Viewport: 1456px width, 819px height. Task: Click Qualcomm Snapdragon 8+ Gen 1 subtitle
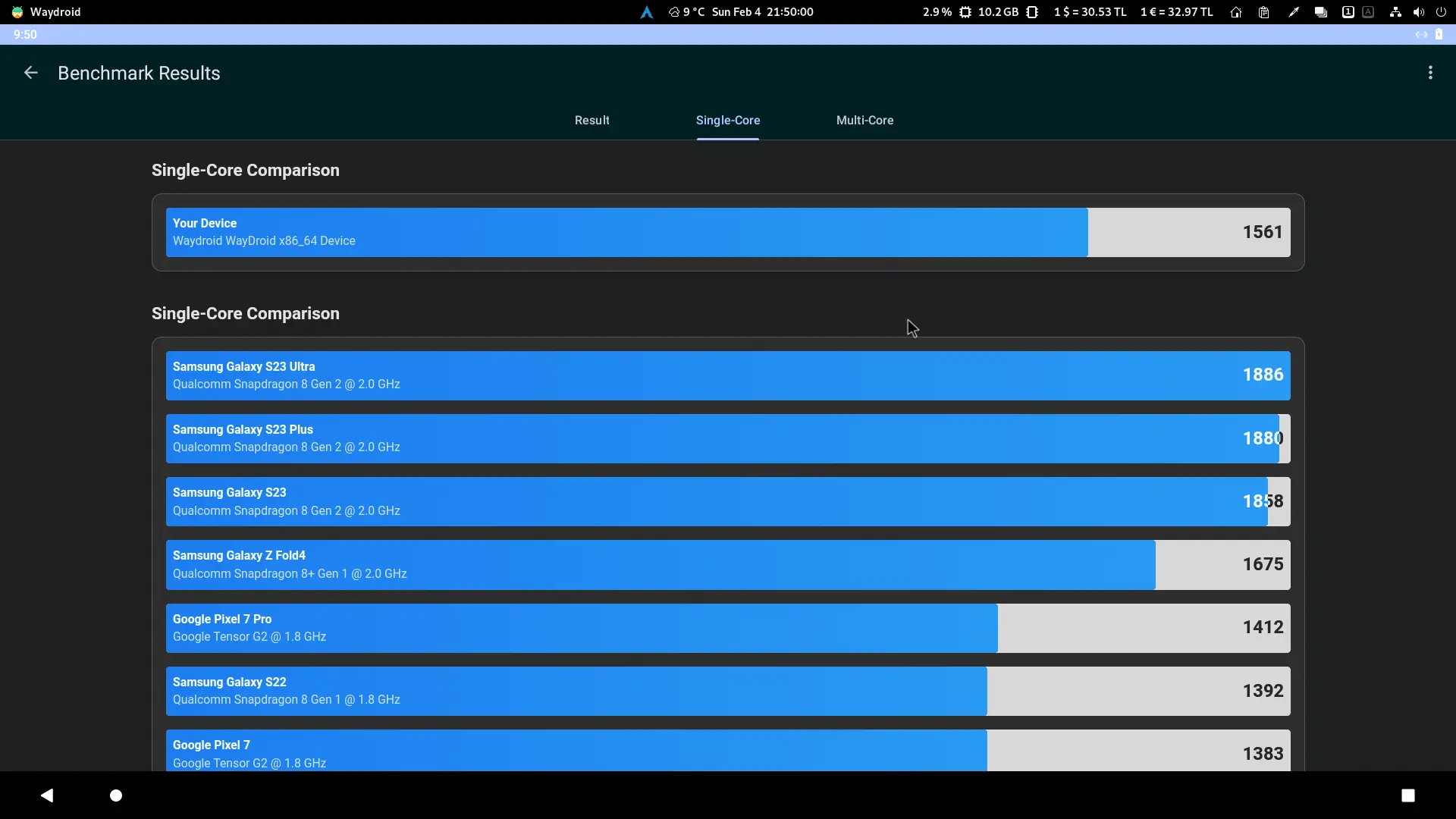coord(290,573)
